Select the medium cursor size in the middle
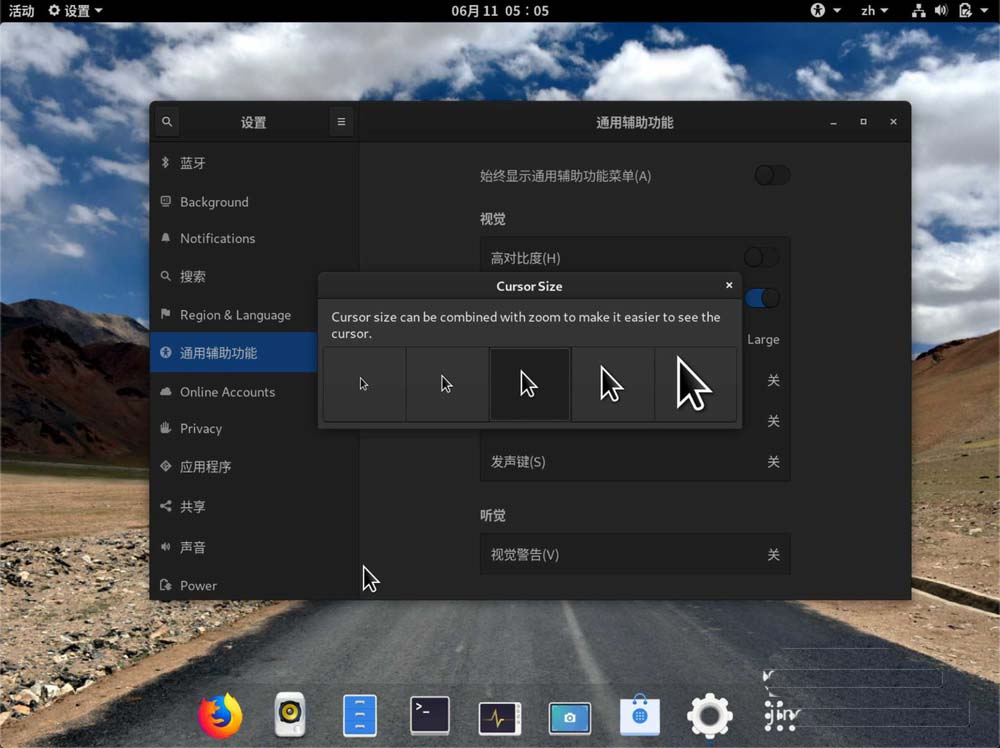The height and width of the screenshot is (748, 1000). (x=529, y=384)
